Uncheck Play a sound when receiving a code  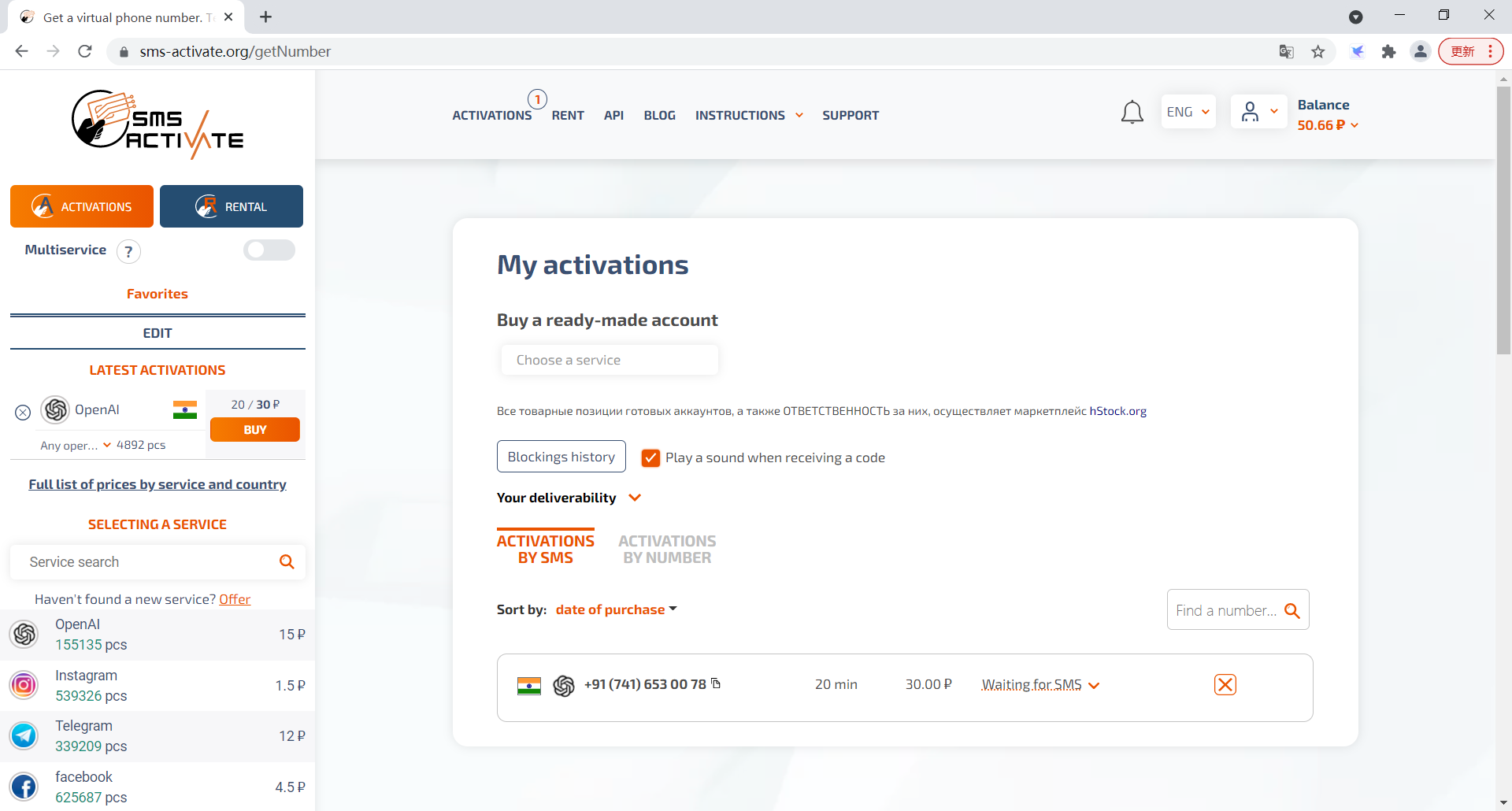coord(650,458)
